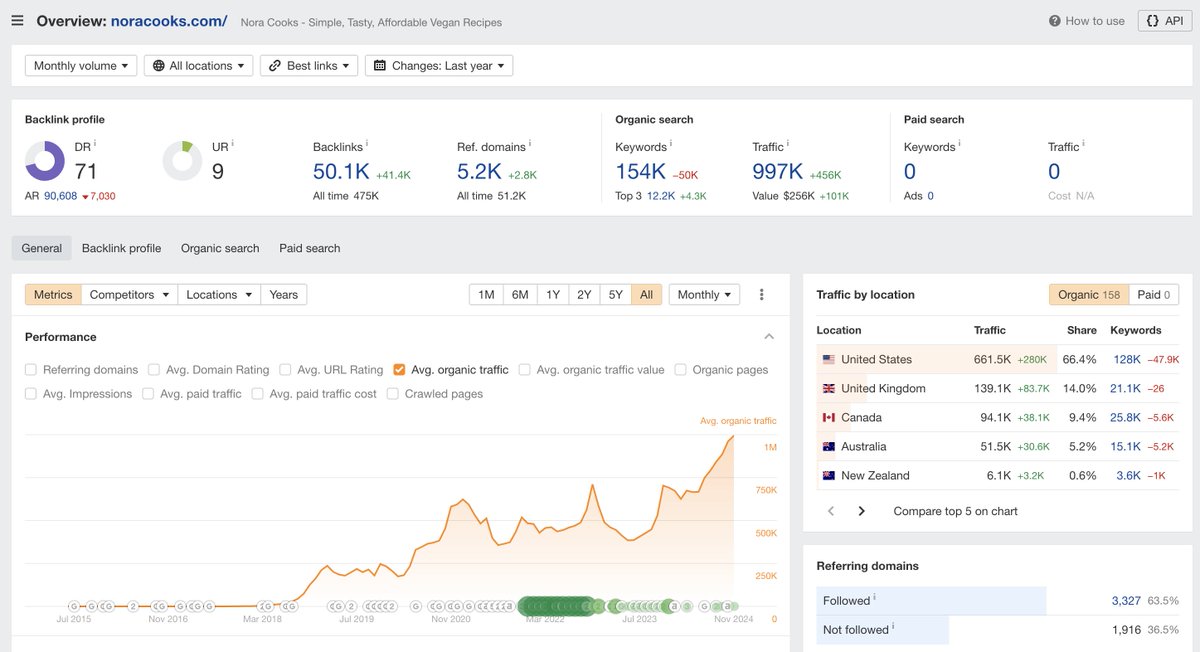Enable the Referring domains checkbox
Viewport: 1200px width, 652px height.
click(x=31, y=370)
